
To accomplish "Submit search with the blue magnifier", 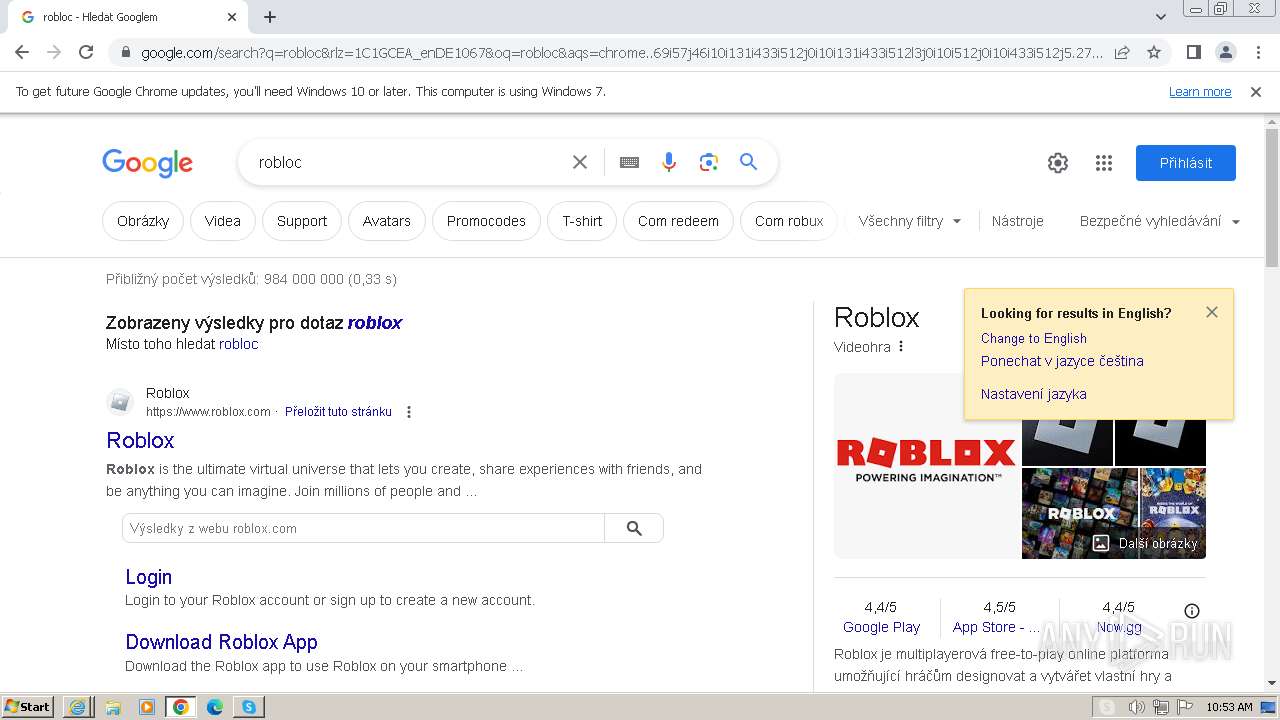I will tap(748, 162).
